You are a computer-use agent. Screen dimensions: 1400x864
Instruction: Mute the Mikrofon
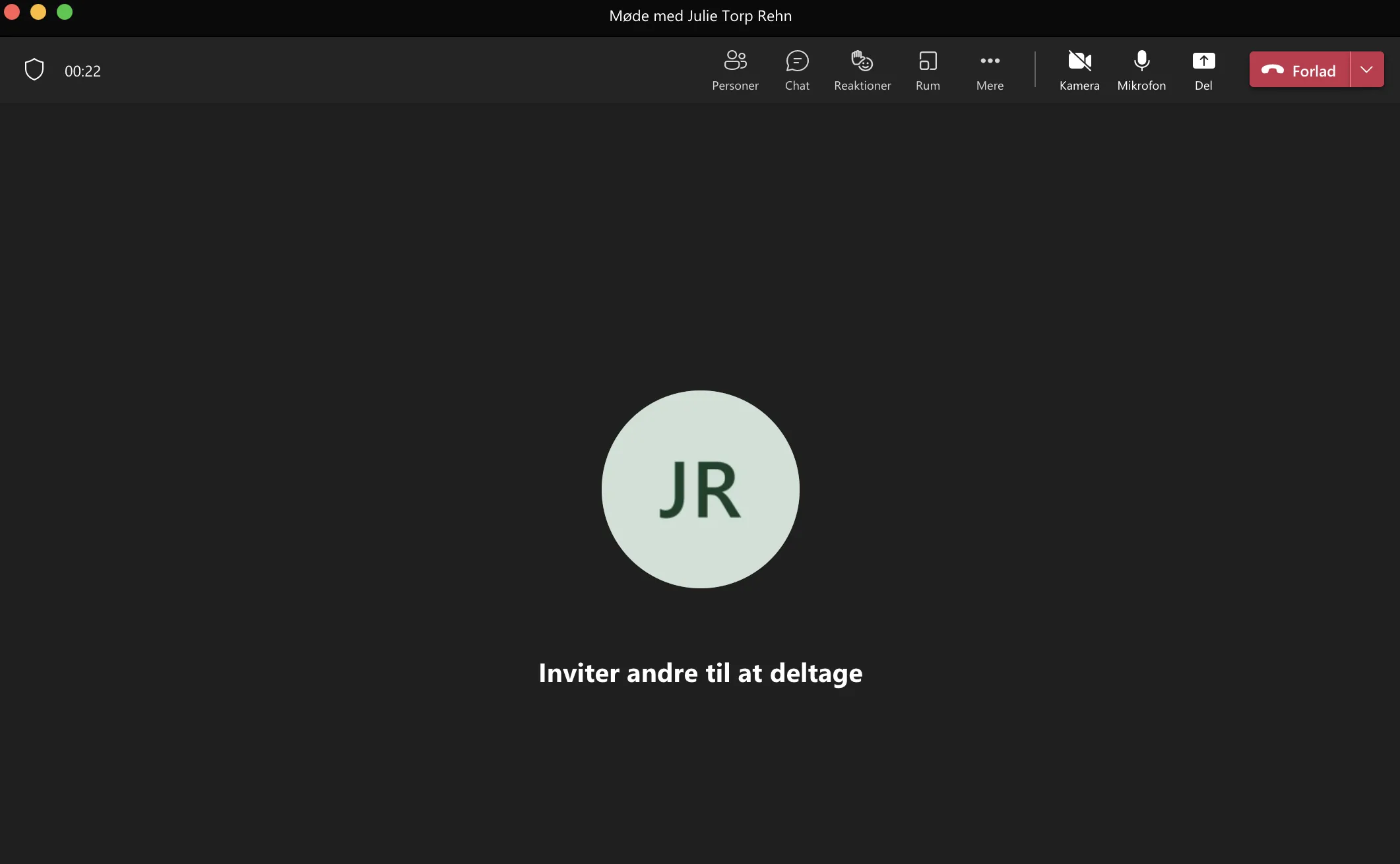1141,70
